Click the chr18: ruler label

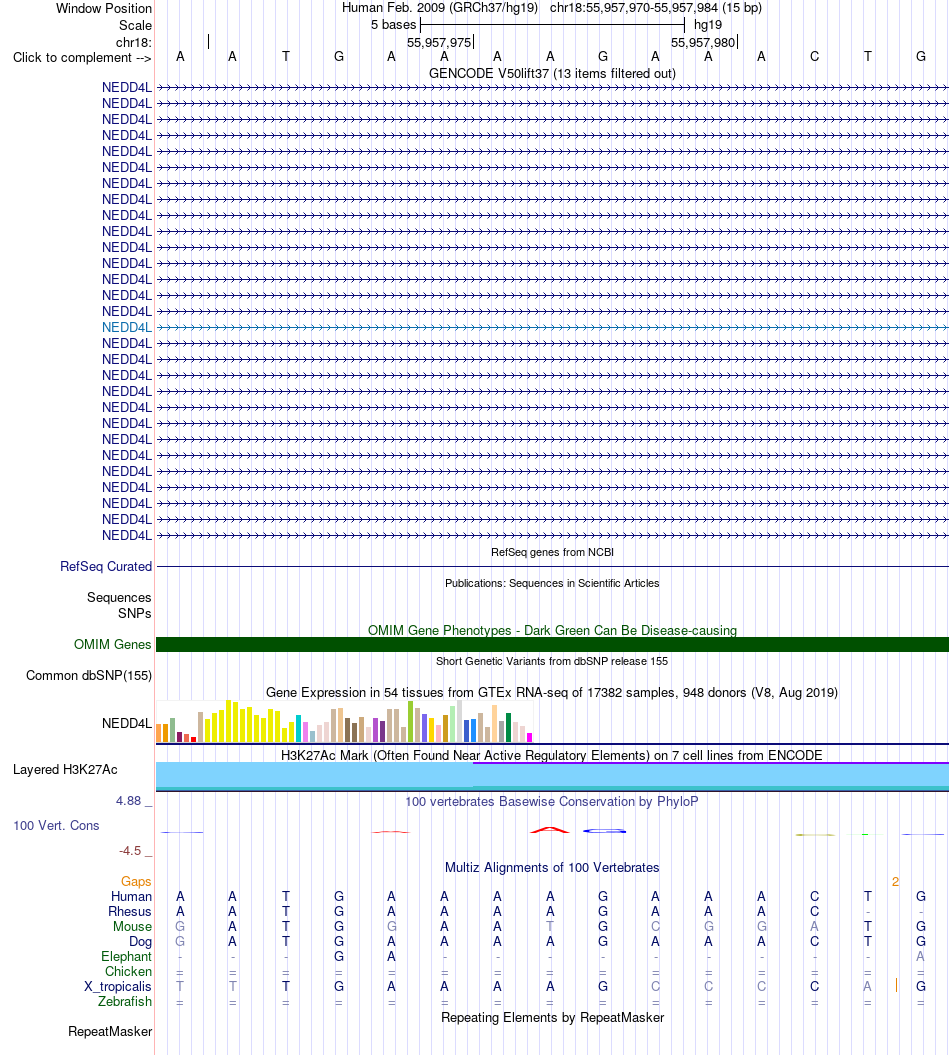[x=134, y=42]
